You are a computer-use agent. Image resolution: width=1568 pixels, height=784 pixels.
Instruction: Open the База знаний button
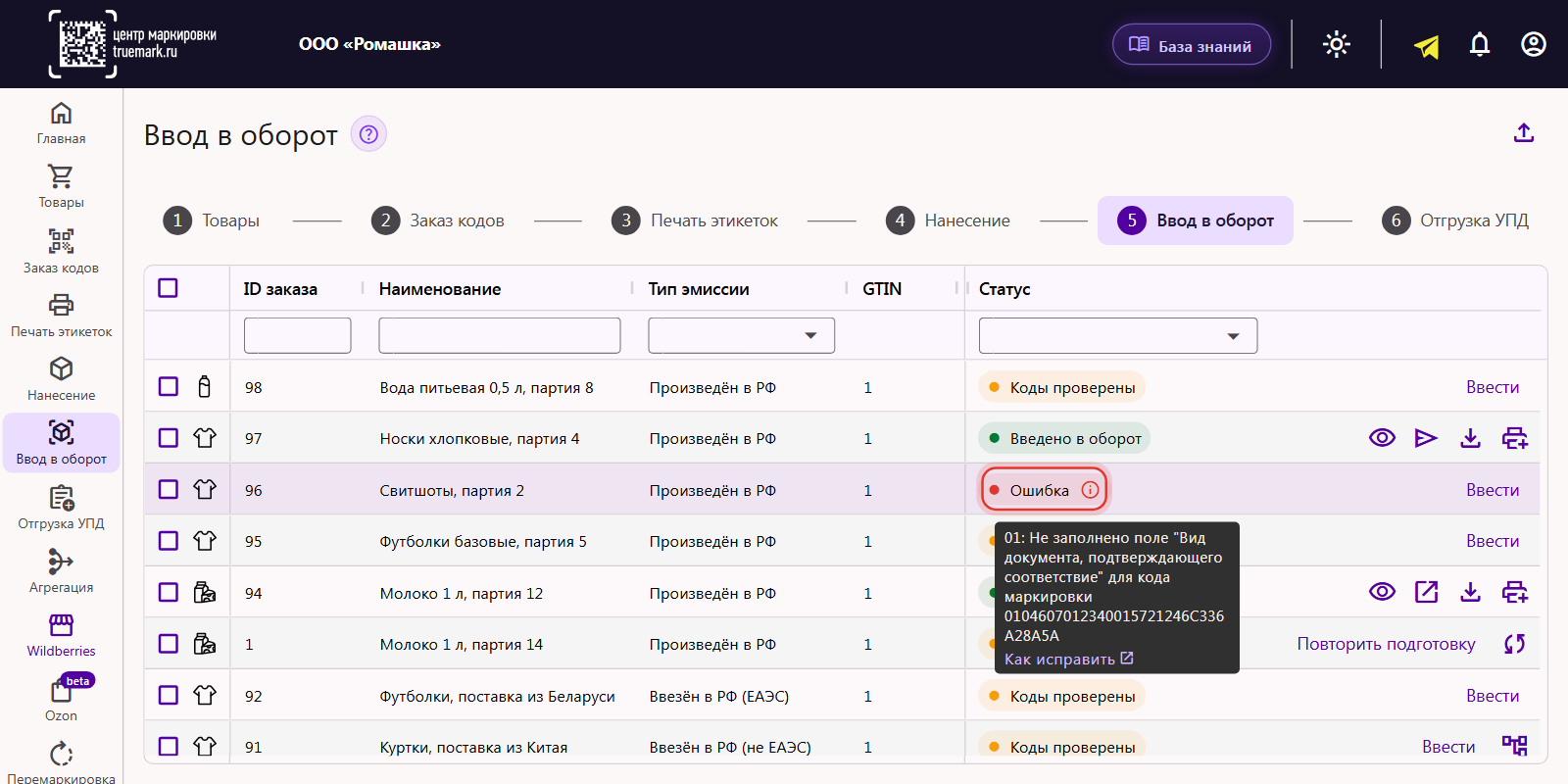tap(1192, 45)
